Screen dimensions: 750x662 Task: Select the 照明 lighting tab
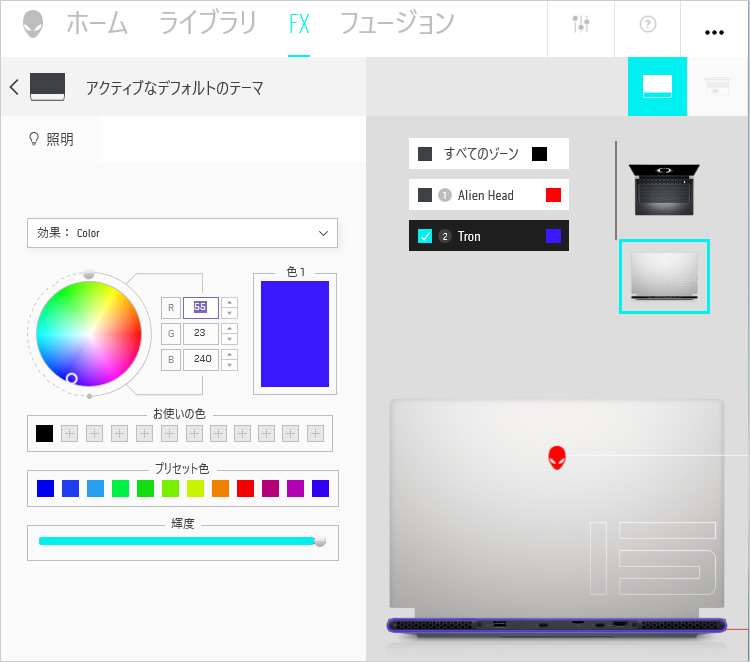point(51,140)
